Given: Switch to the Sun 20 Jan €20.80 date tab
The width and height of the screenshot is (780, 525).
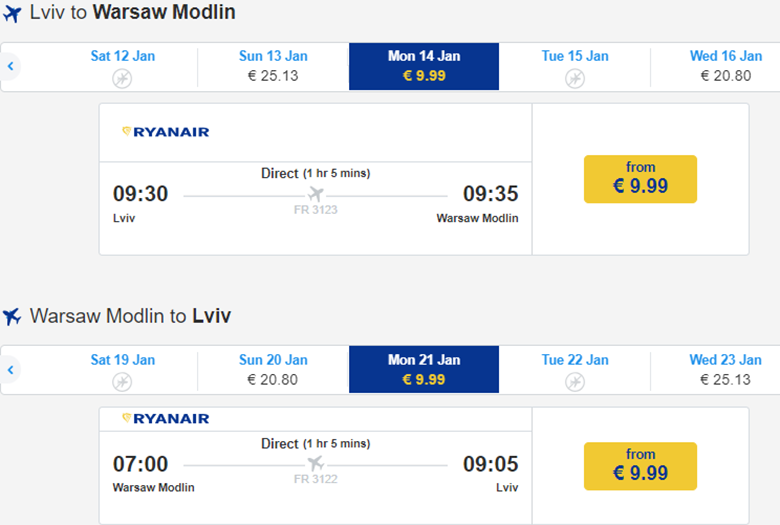Looking at the screenshot, I should (273, 369).
